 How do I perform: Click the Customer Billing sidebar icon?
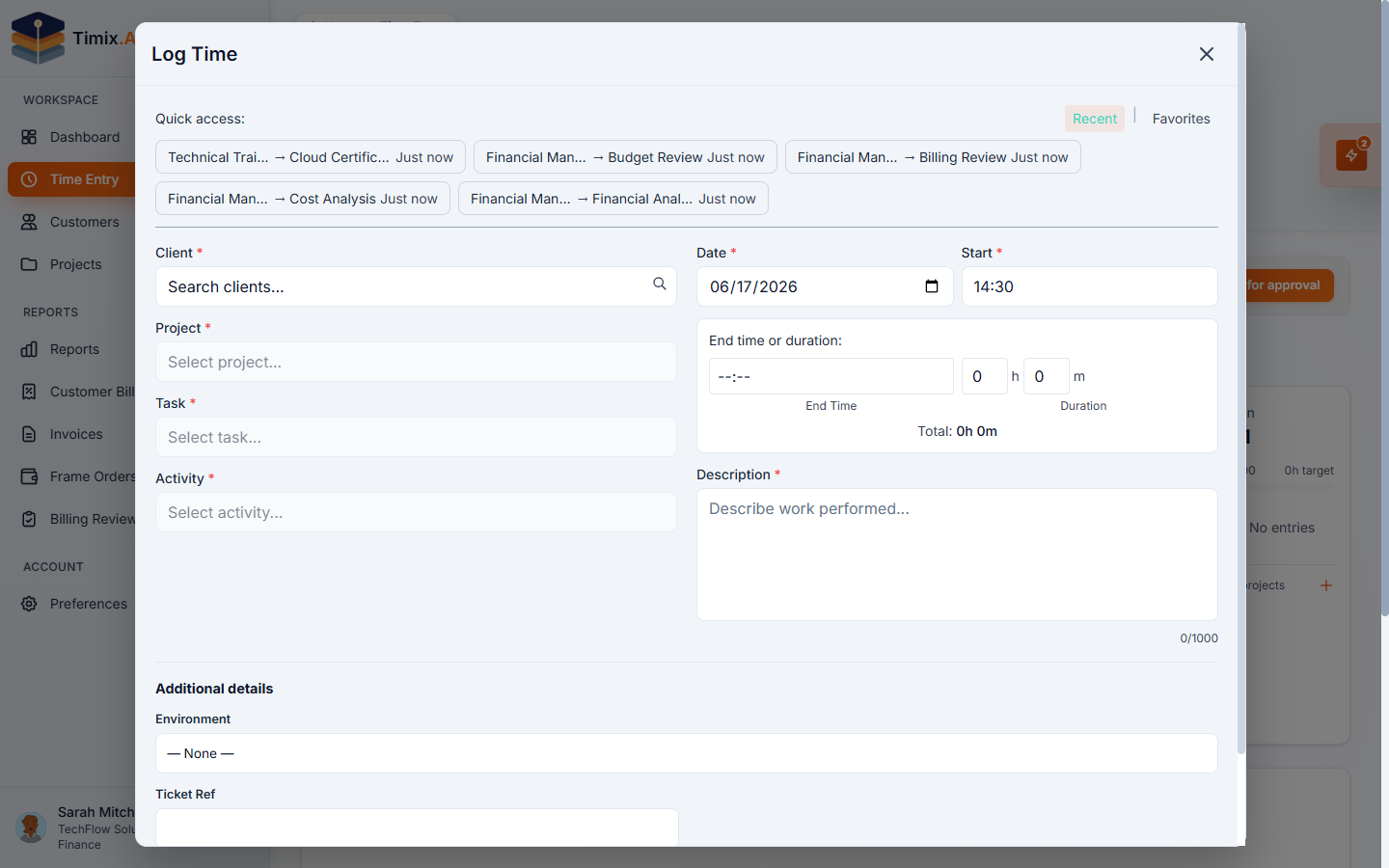29,392
